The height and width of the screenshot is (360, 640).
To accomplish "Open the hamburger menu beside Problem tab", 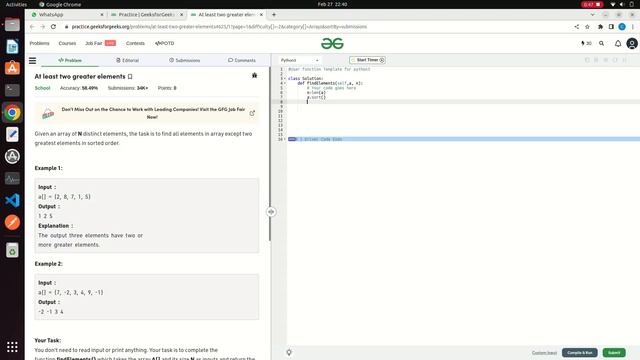I will pos(32,60).
